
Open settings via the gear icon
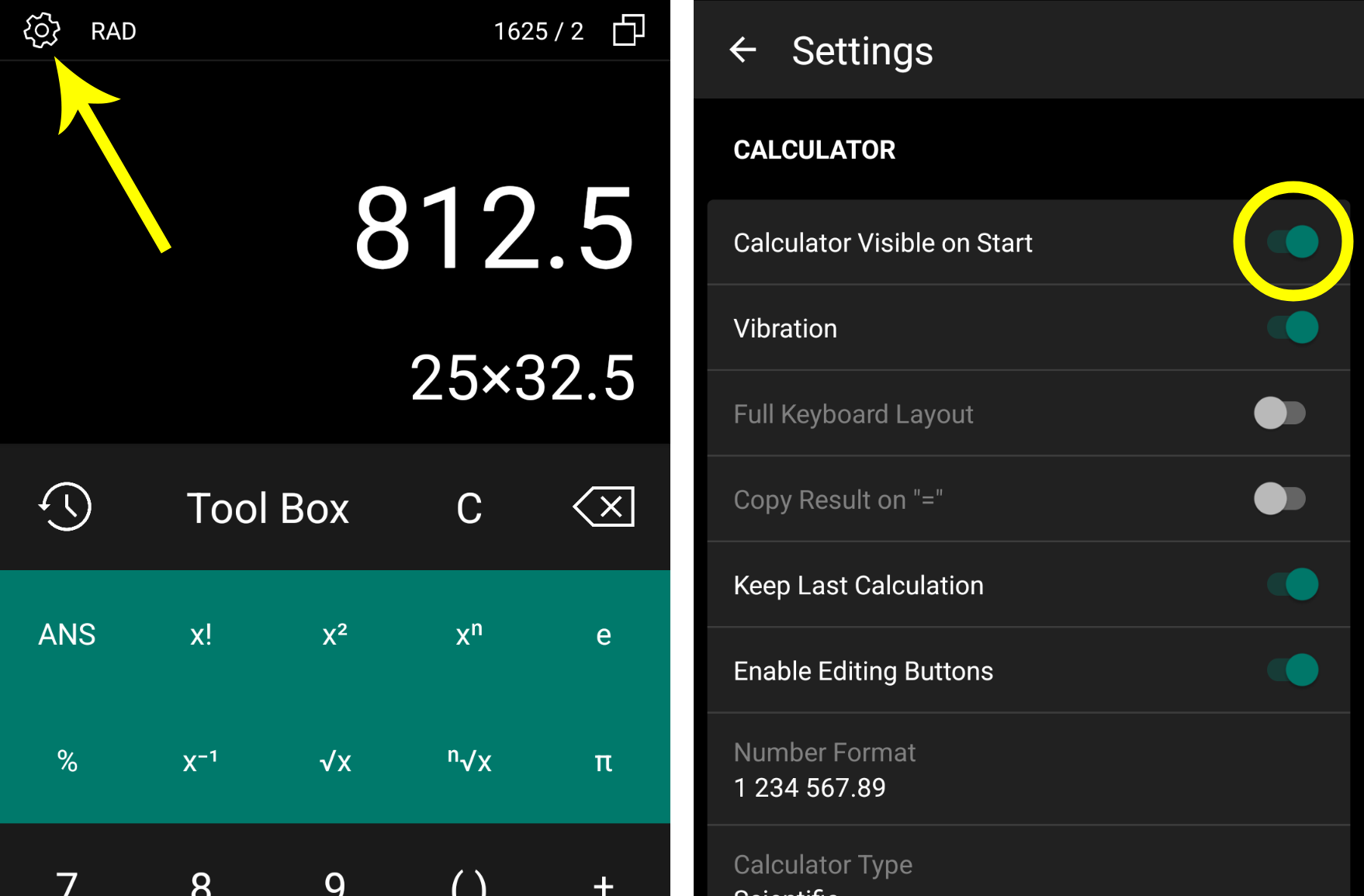pyautogui.click(x=41, y=31)
